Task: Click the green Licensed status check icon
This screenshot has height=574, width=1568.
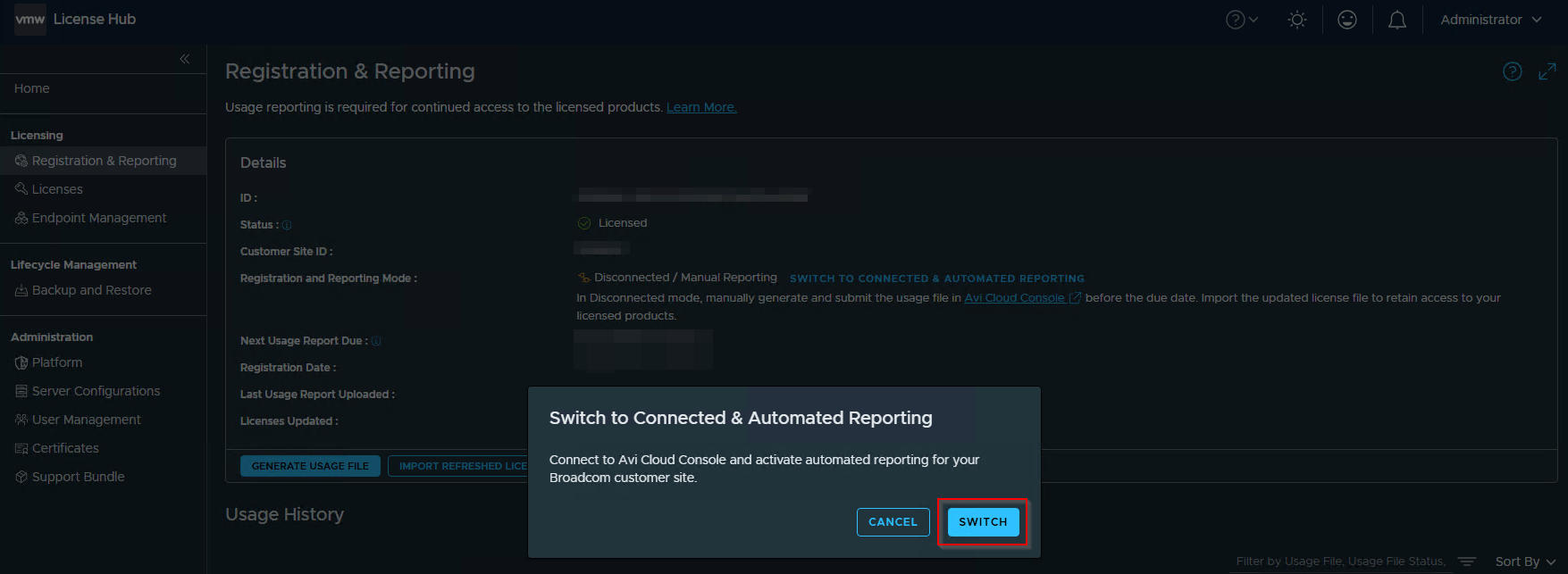Action: 584,223
